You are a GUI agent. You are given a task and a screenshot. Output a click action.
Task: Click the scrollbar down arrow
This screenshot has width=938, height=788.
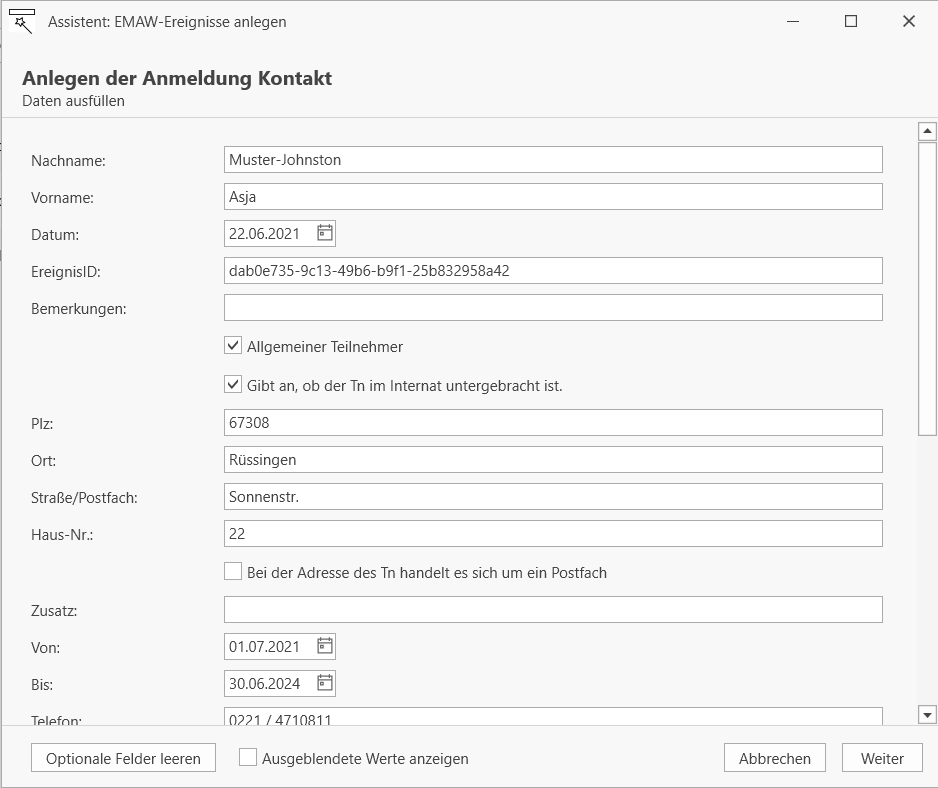(x=927, y=714)
